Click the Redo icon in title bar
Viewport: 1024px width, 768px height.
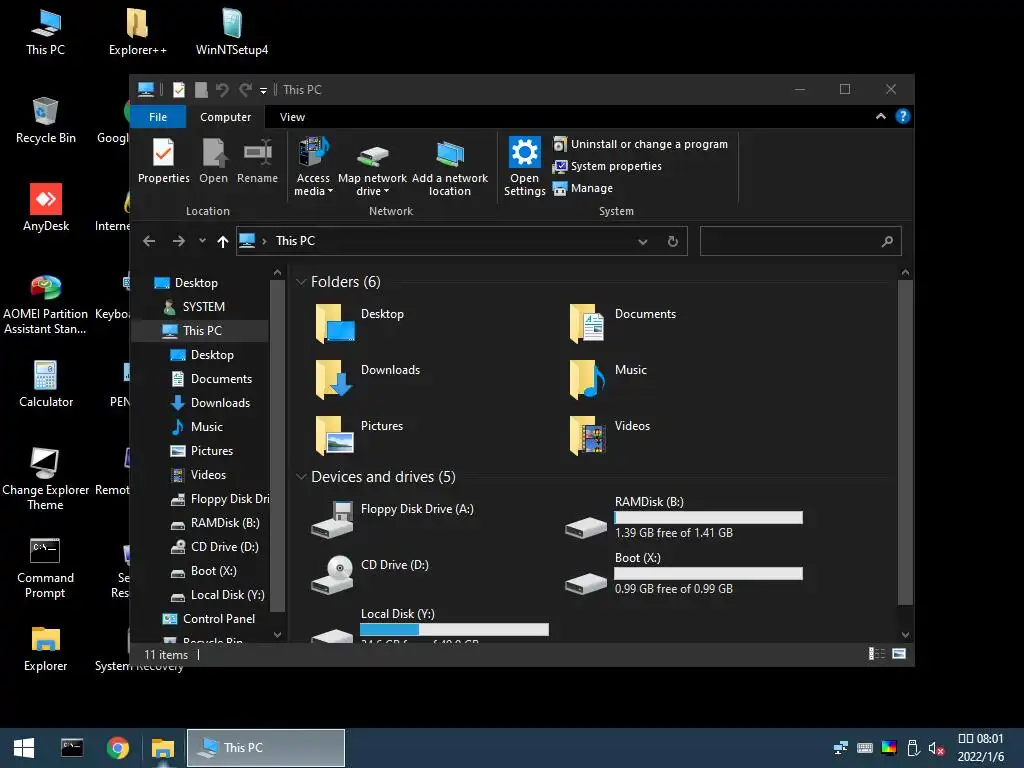tap(245, 89)
